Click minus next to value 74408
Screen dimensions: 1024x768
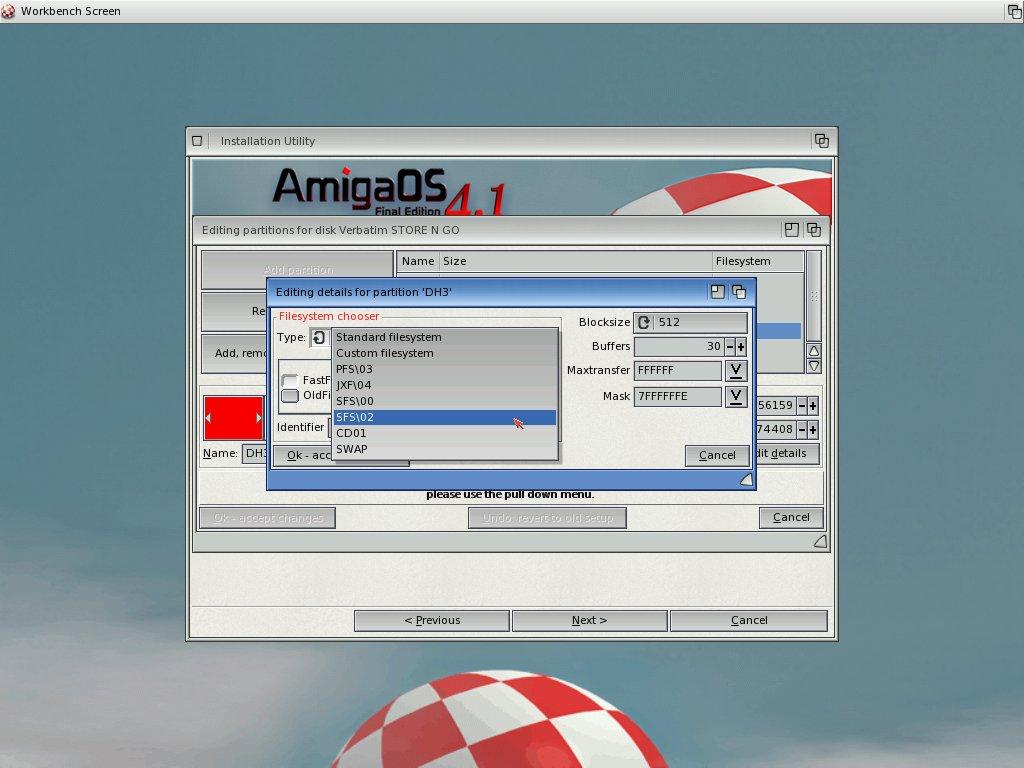coord(802,430)
